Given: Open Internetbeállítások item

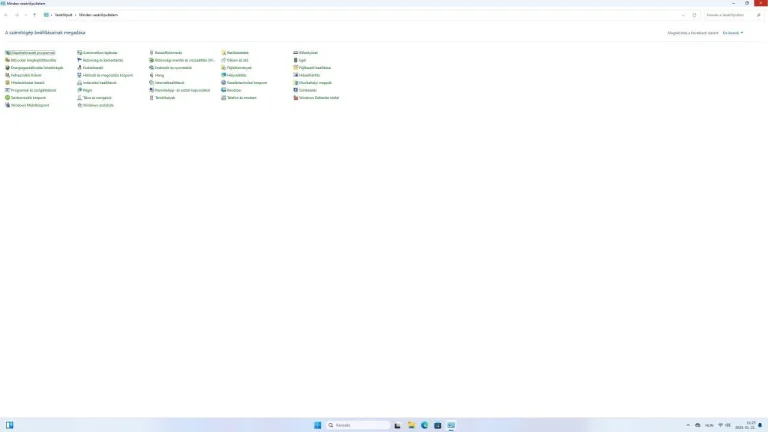Looking at the screenshot, I should coord(167,83).
